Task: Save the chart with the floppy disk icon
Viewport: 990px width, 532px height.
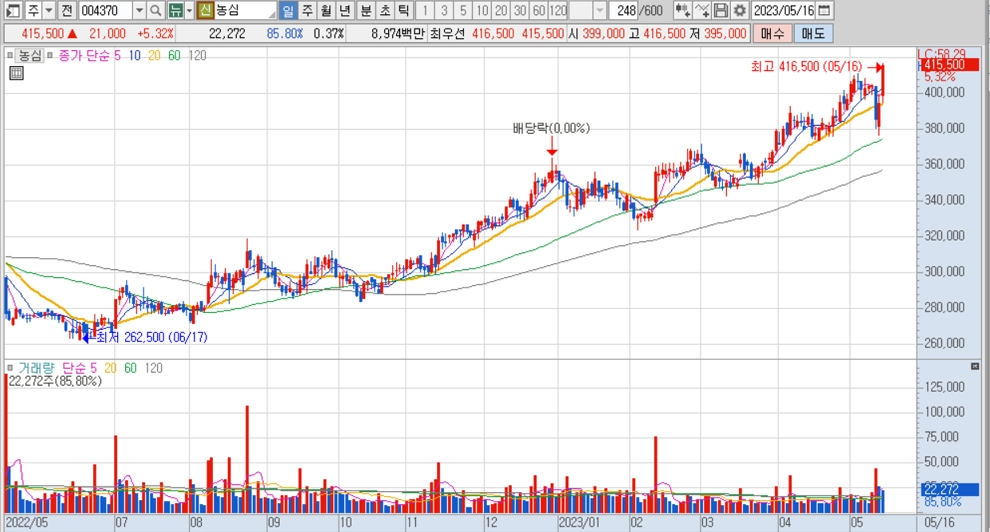Action: 721,10
